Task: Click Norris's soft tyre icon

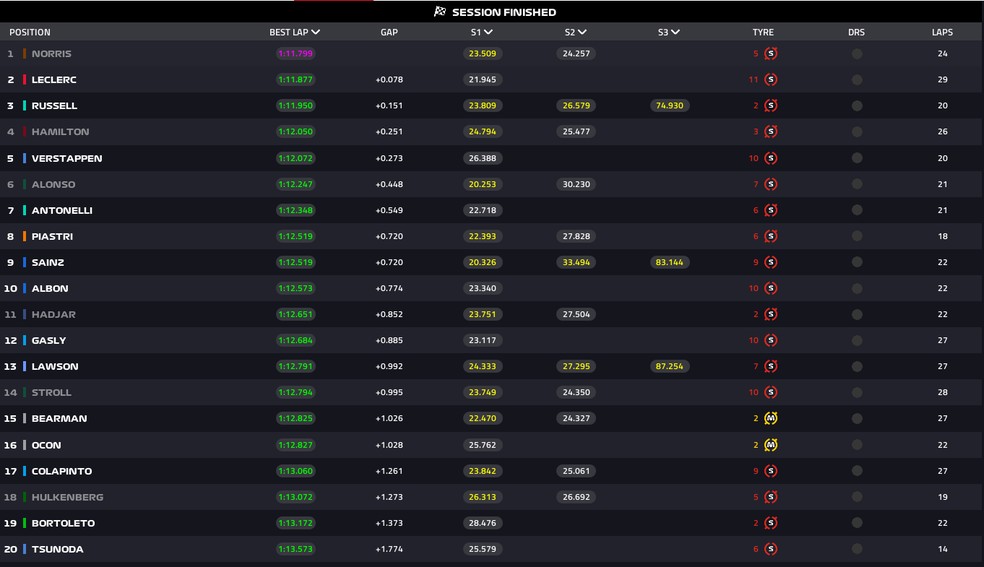Action: pyautogui.click(x=771, y=53)
